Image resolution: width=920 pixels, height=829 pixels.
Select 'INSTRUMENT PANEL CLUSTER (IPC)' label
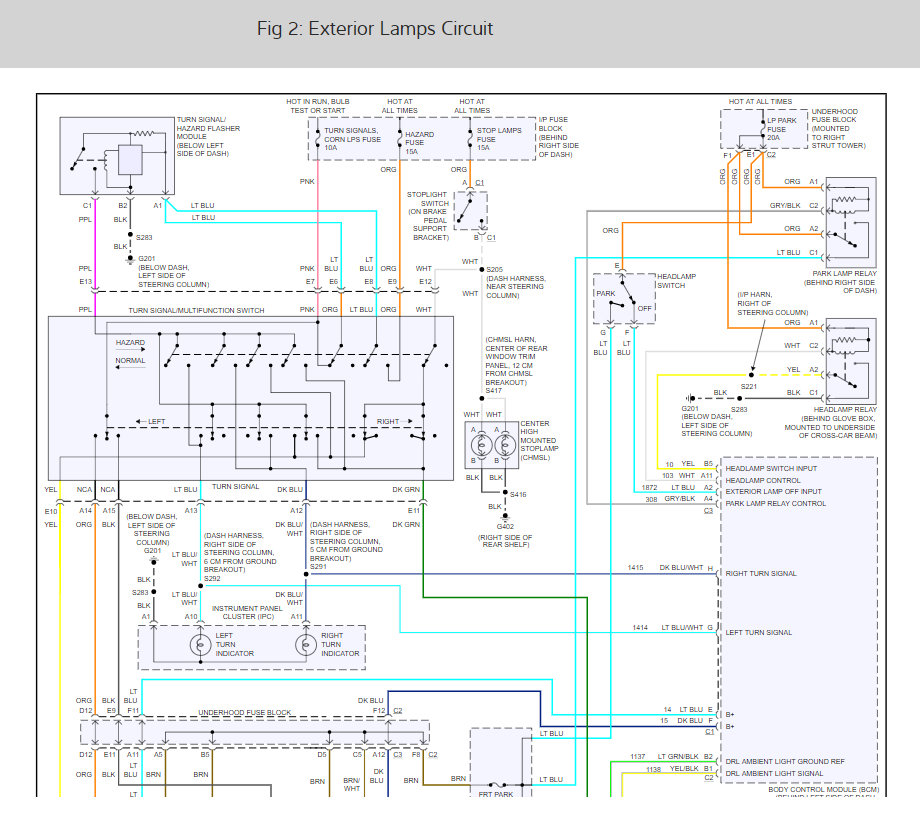(x=247, y=613)
